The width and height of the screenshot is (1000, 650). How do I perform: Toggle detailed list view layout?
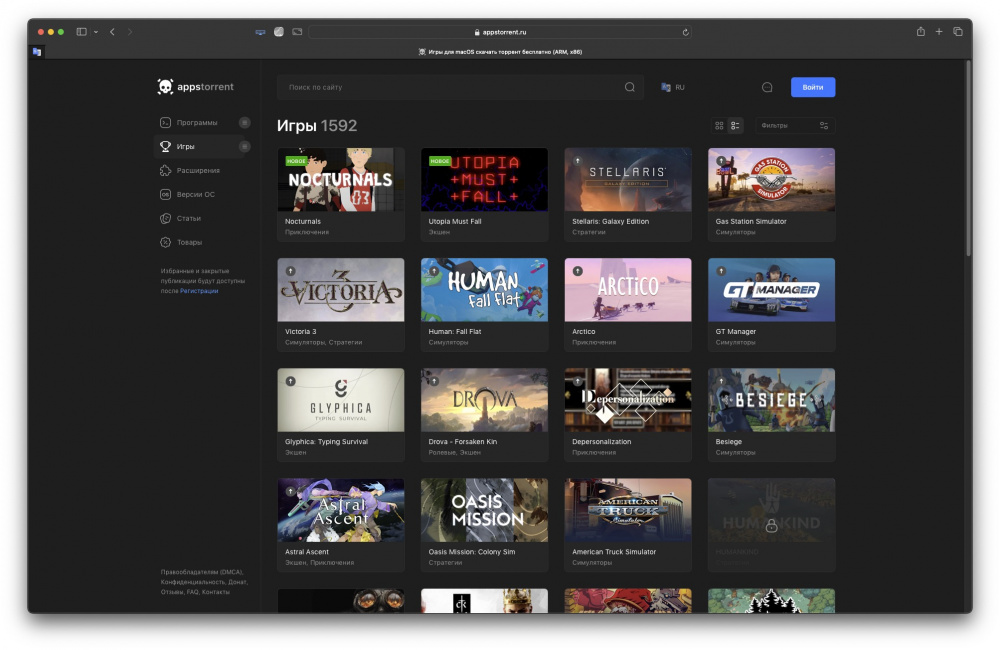pyautogui.click(x=735, y=125)
